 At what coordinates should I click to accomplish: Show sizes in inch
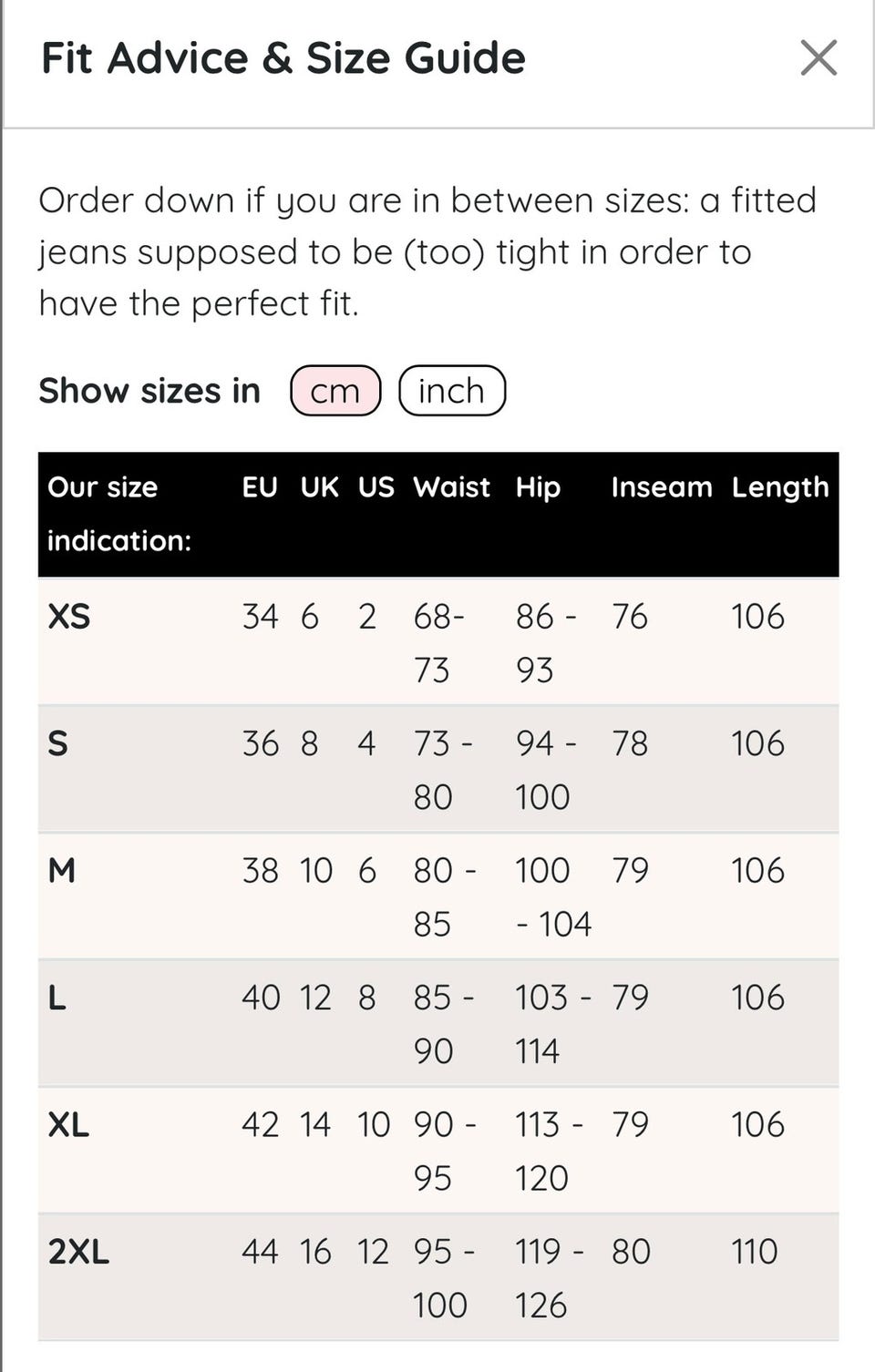(452, 391)
